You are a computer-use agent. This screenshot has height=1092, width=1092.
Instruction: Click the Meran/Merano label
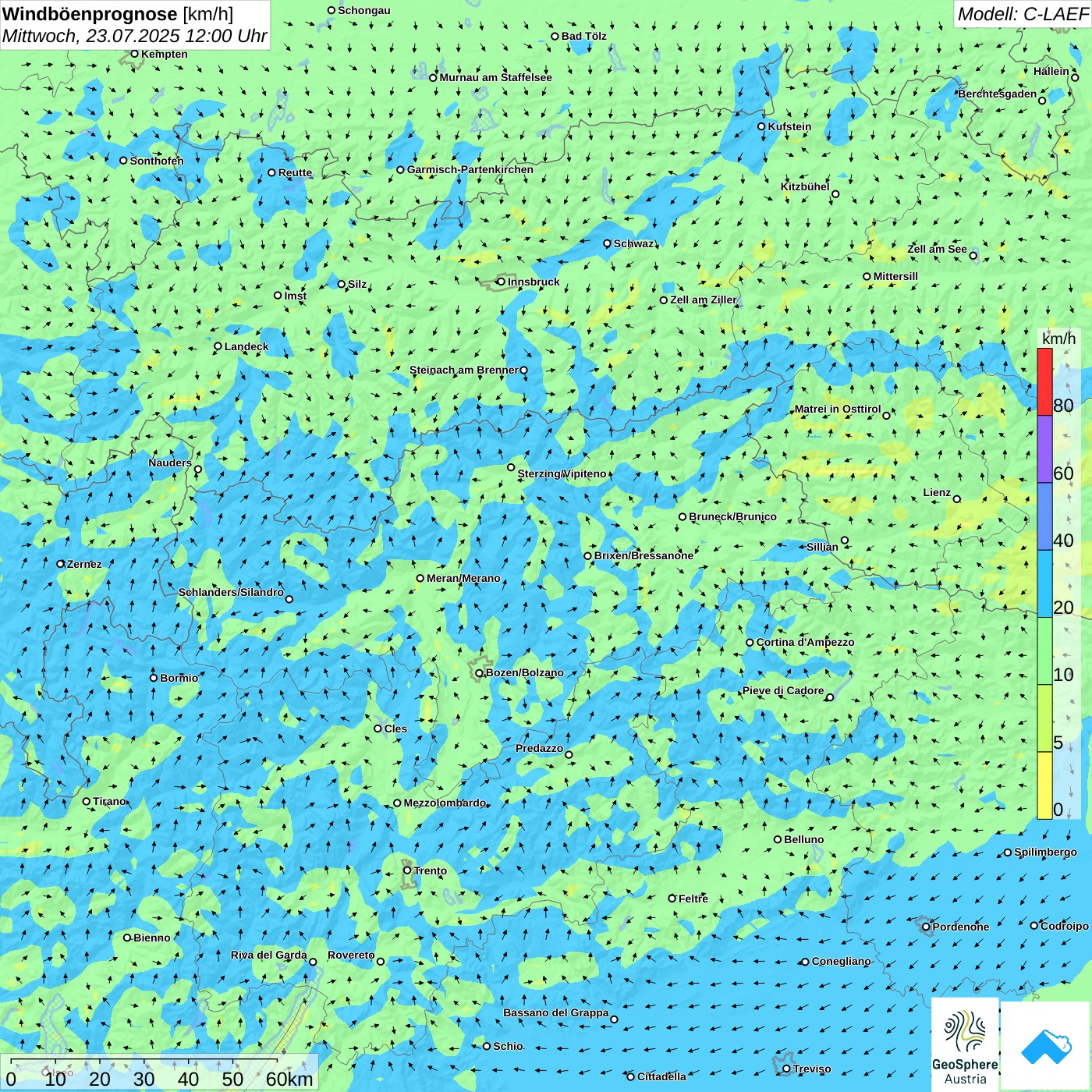point(463,578)
